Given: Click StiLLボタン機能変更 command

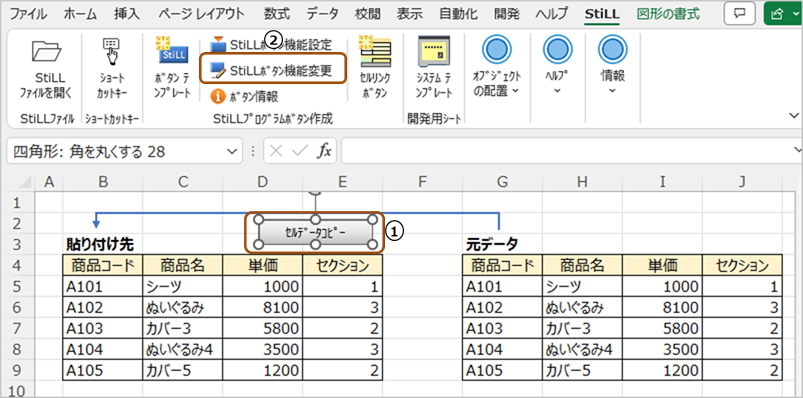Looking at the screenshot, I should click(x=272, y=70).
